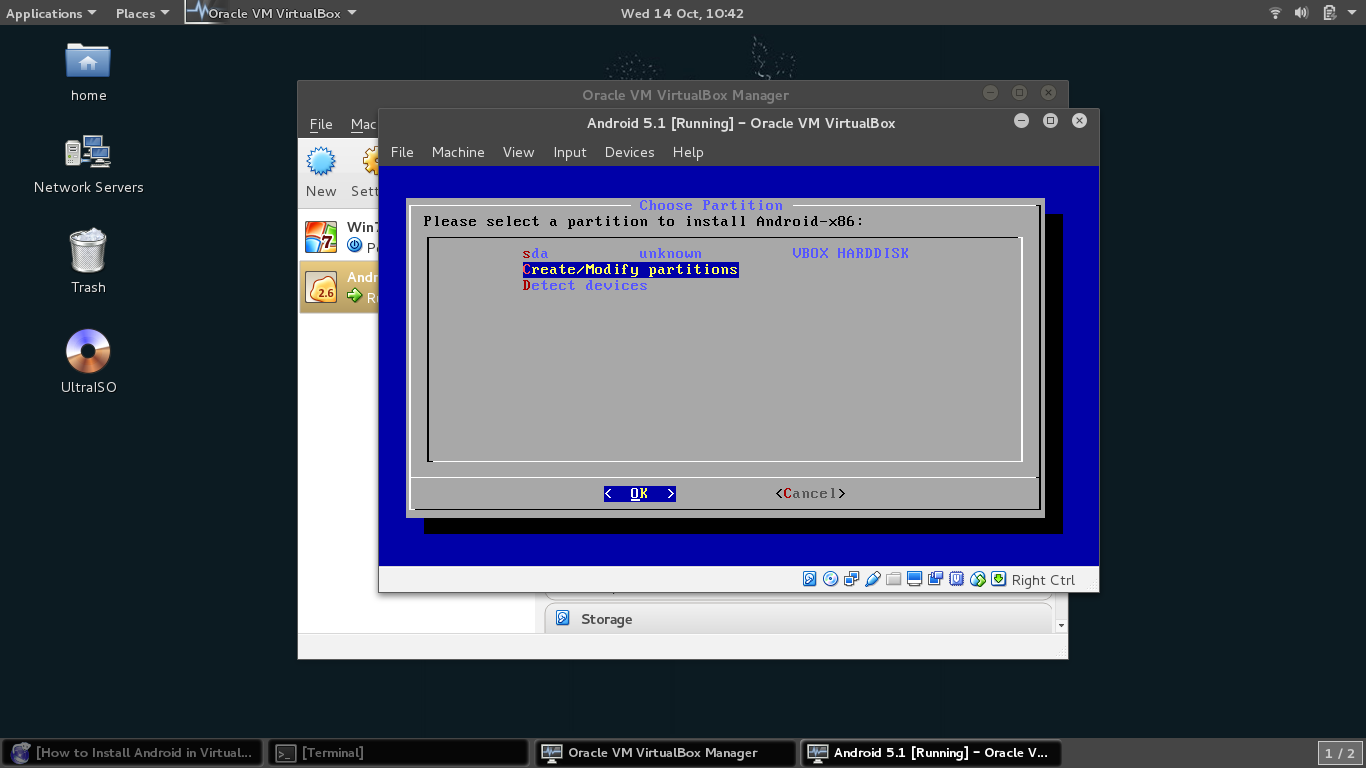Open the Places menu in top panel
Screen dimensions: 1366x768
click(x=142, y=13)
